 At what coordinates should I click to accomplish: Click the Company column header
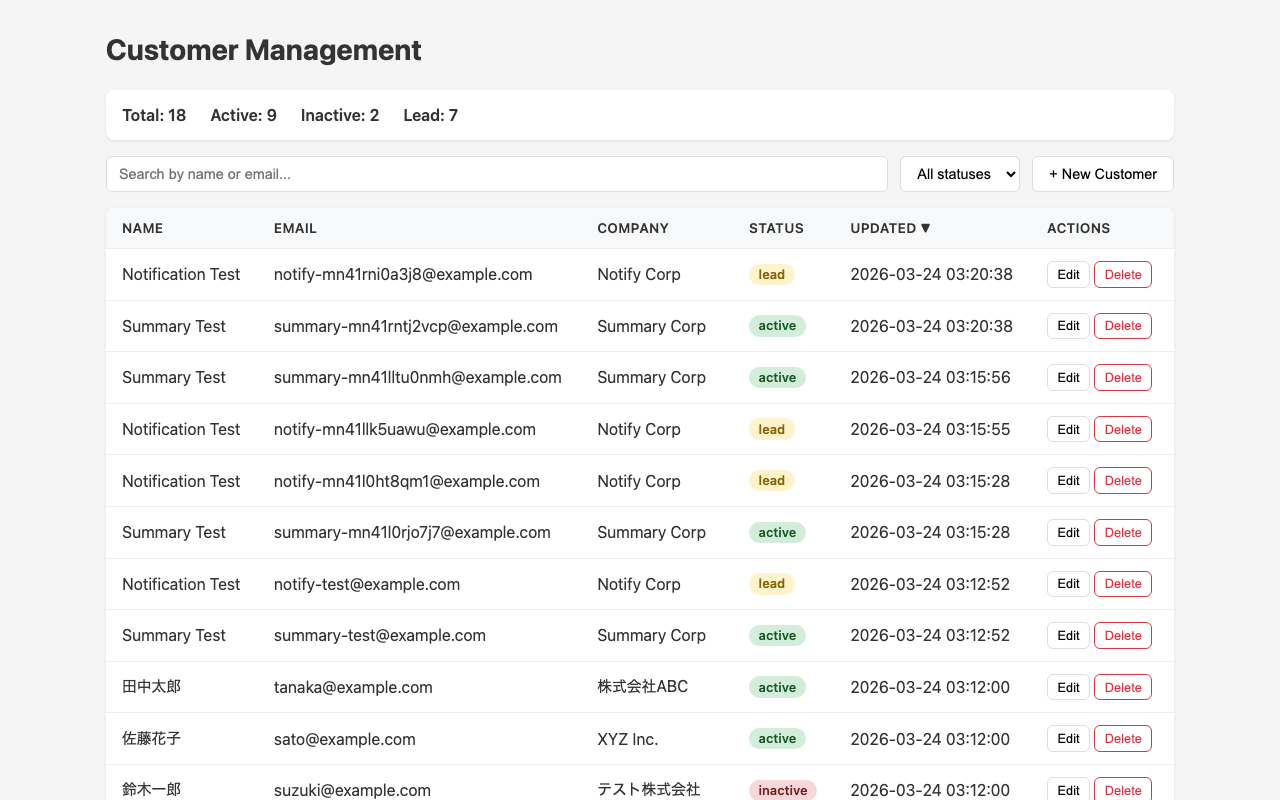(633, 228)
